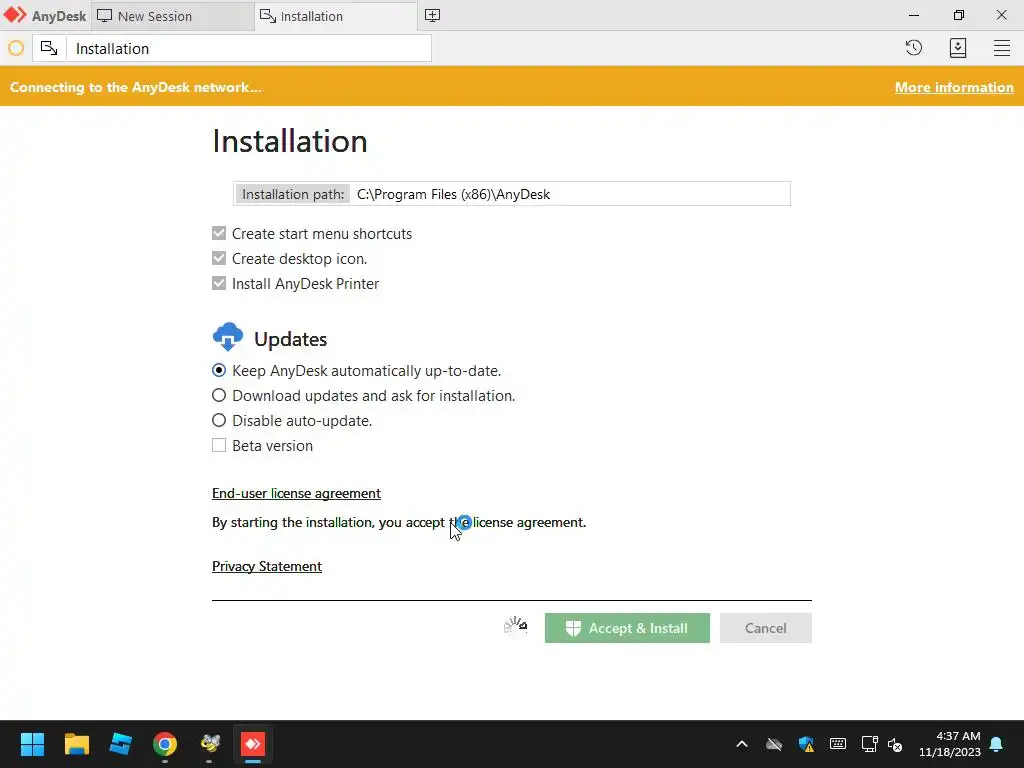Click the license acceptance notice text

pyautogui.click(x=399, y=522)
